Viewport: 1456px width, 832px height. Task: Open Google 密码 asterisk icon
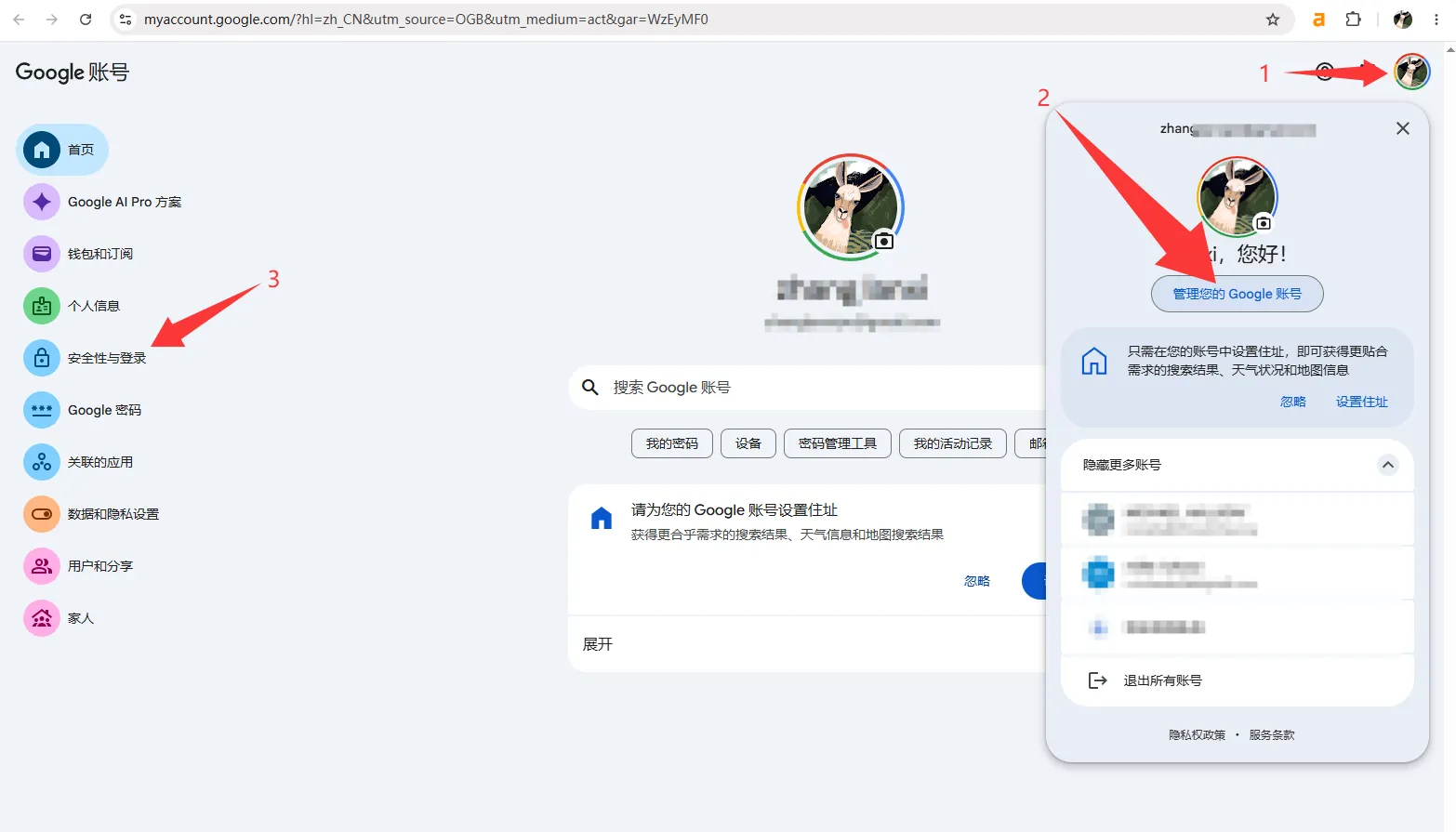point(42,410)
